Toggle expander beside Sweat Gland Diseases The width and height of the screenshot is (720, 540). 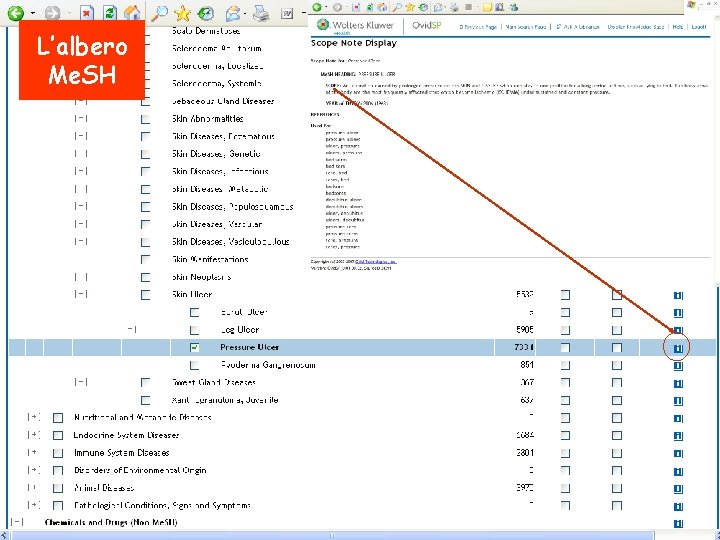[x=81, y=382]
